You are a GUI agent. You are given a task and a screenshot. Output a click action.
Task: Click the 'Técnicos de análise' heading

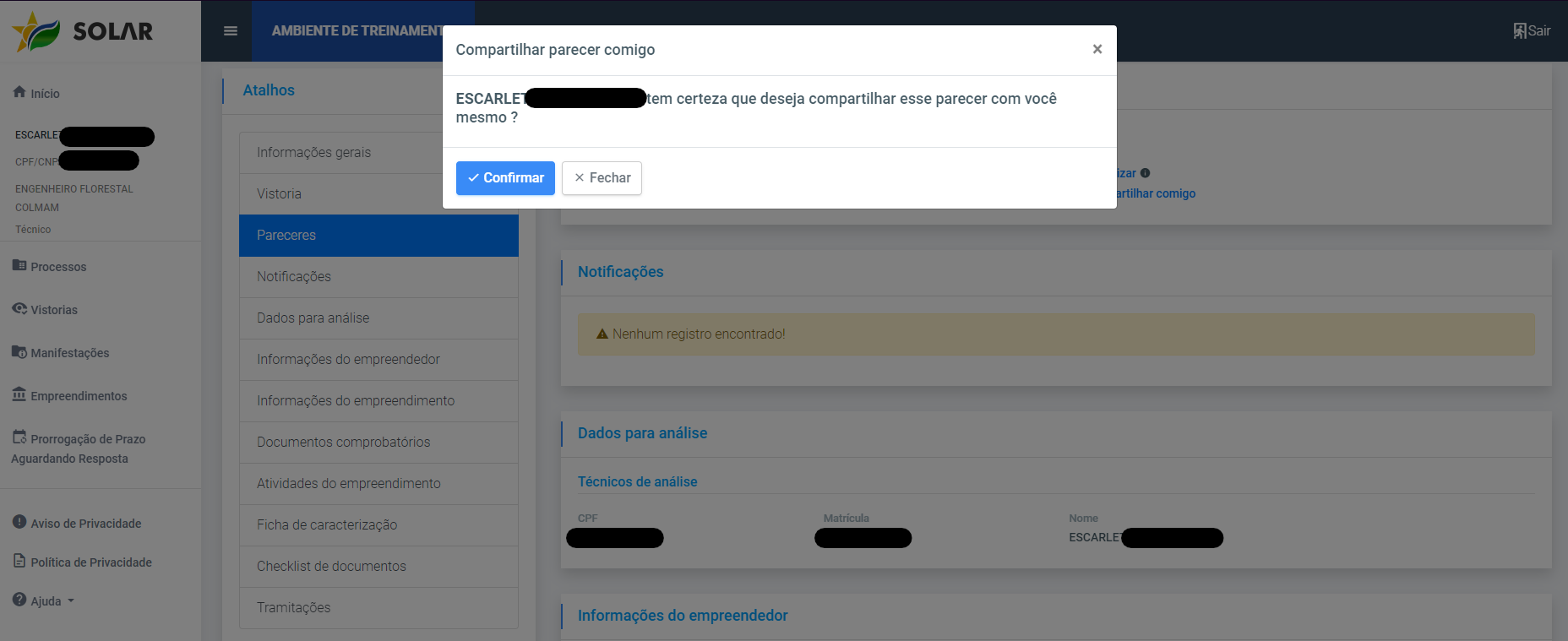[638, 482]
